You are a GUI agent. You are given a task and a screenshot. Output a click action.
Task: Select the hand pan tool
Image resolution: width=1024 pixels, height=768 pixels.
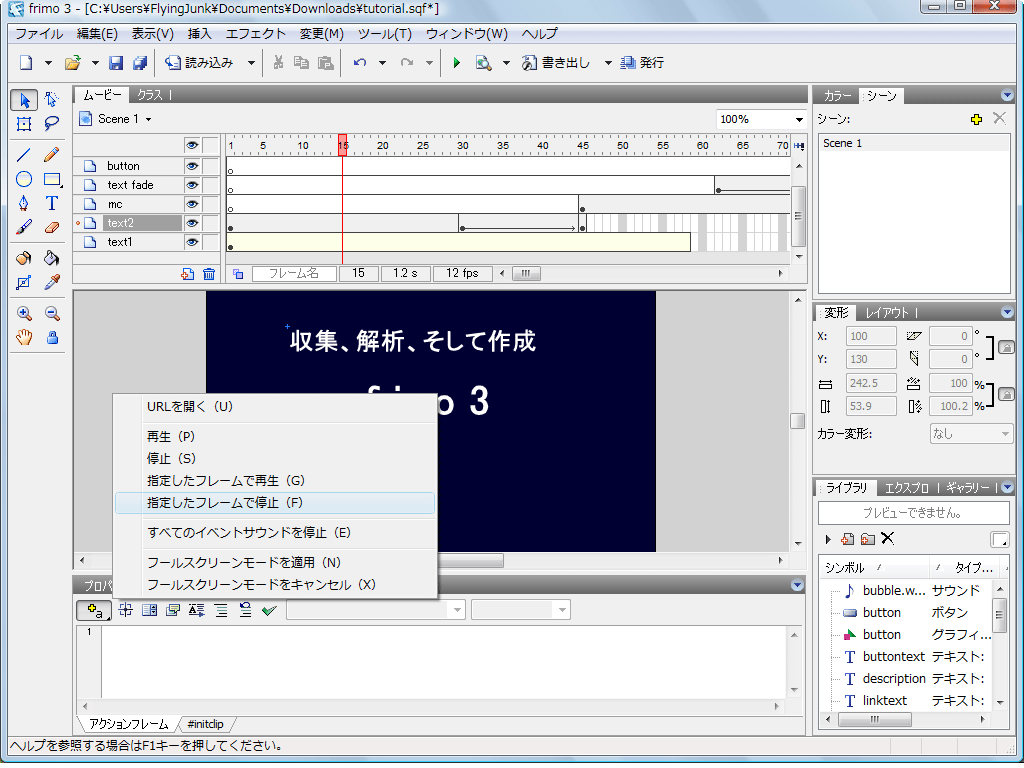[x=24, y=338]
